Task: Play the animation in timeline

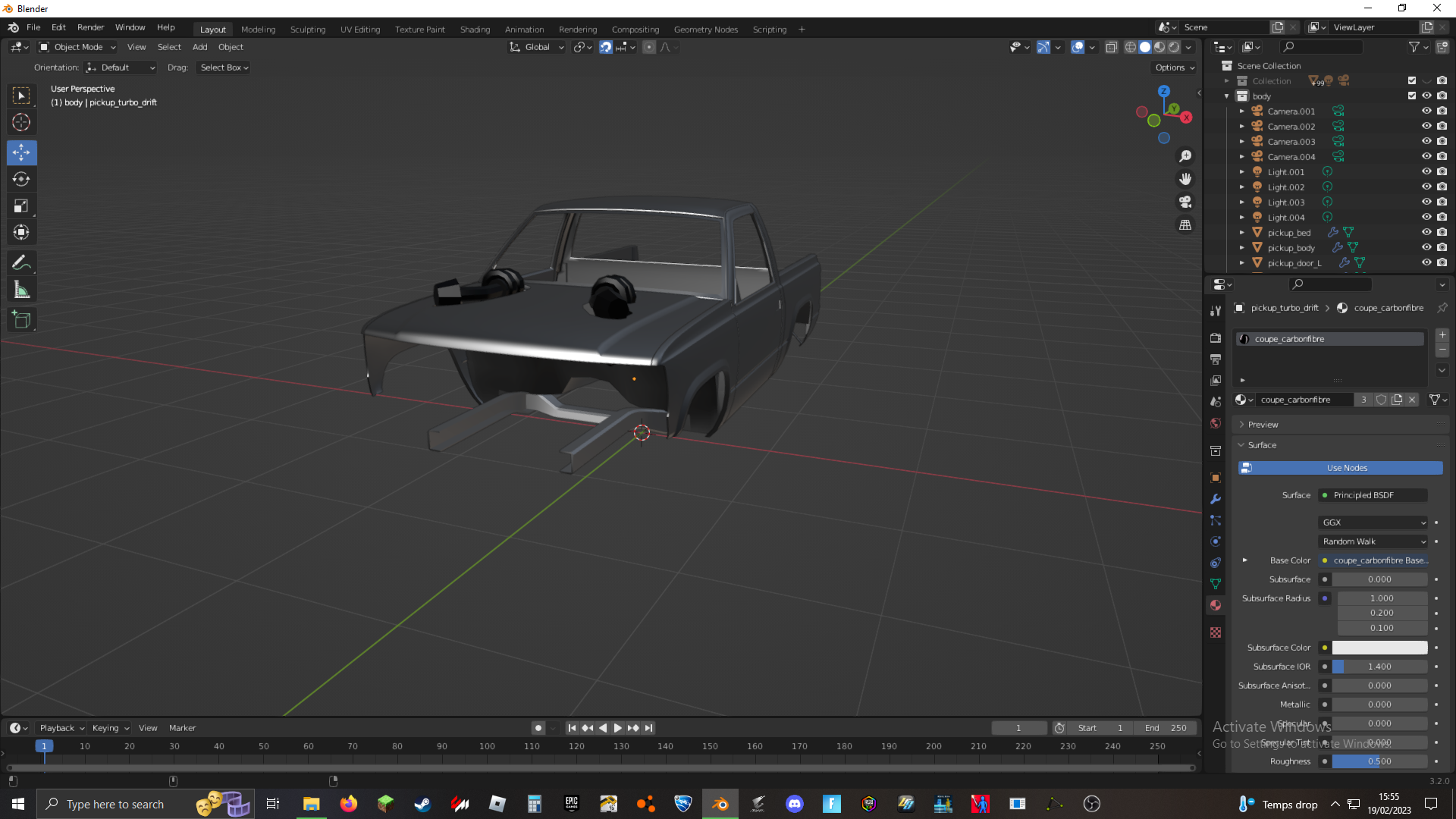Action: click(618, 728)
